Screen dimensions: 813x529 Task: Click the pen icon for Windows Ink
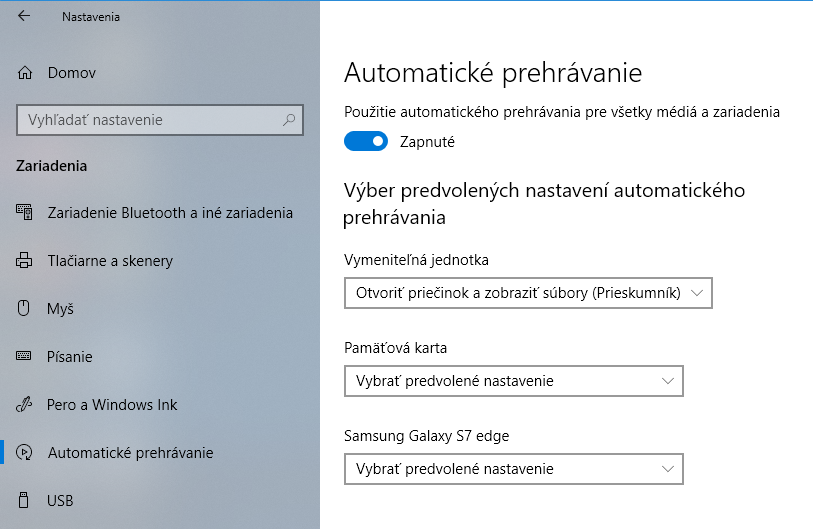click(25, 405)
